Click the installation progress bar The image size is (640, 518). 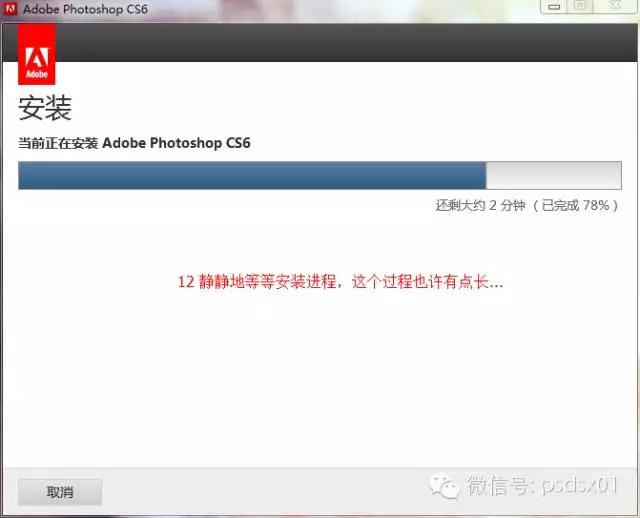[320, 176]
